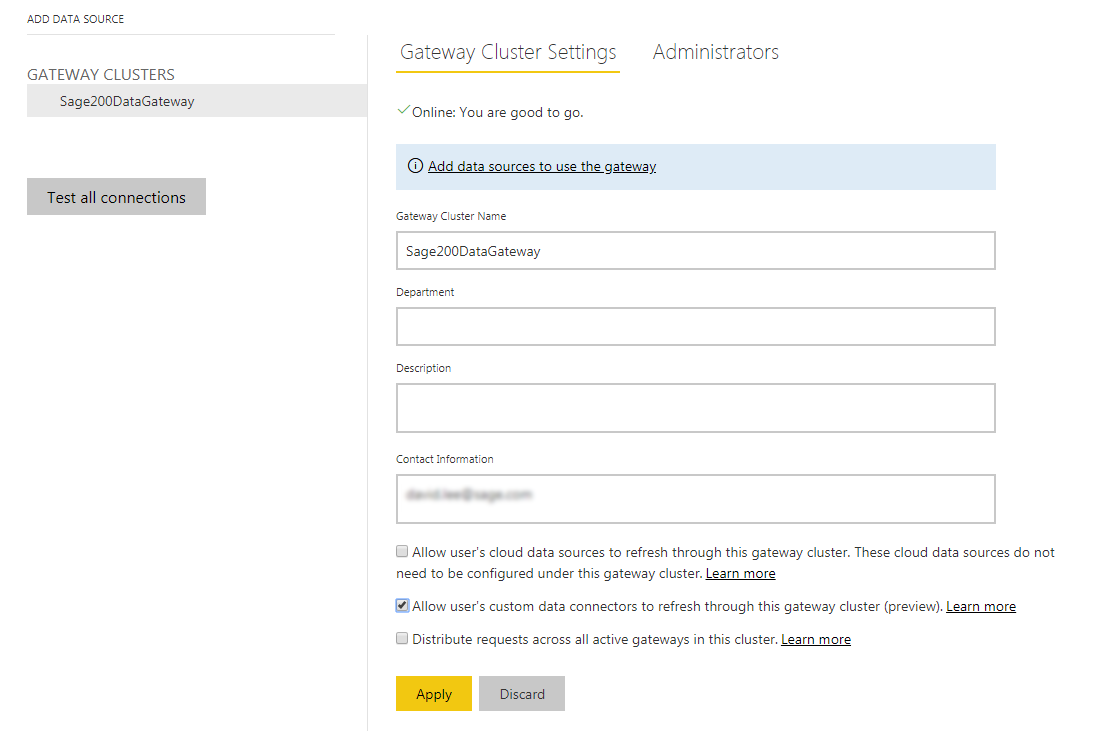This screenshot has width=1096, height=731.
Task: Click the info icon beside the gateway notice
Action: tap(415, 165)
